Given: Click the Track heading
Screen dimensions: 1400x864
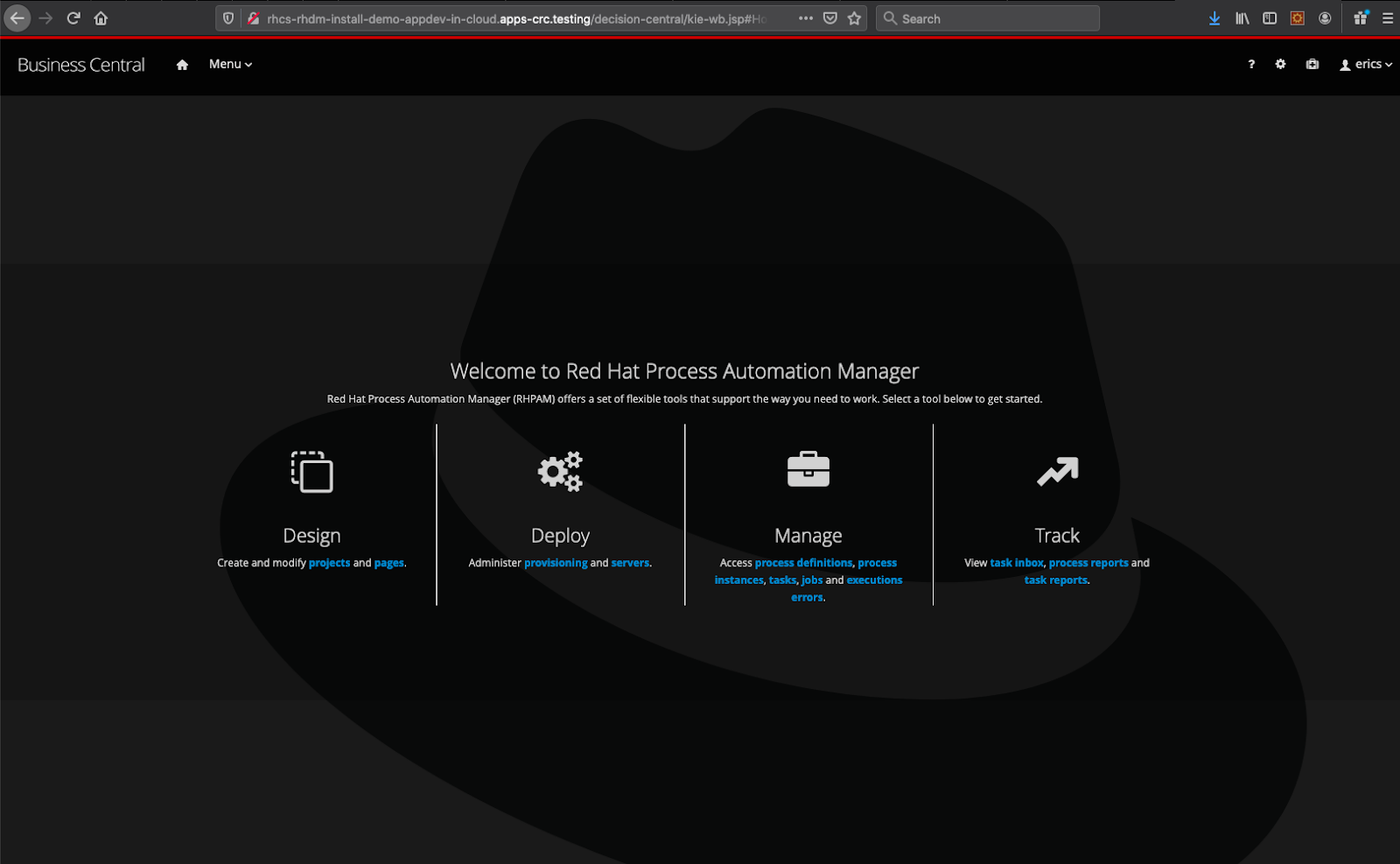Looking at the screenshot, I should [1057, 536].
